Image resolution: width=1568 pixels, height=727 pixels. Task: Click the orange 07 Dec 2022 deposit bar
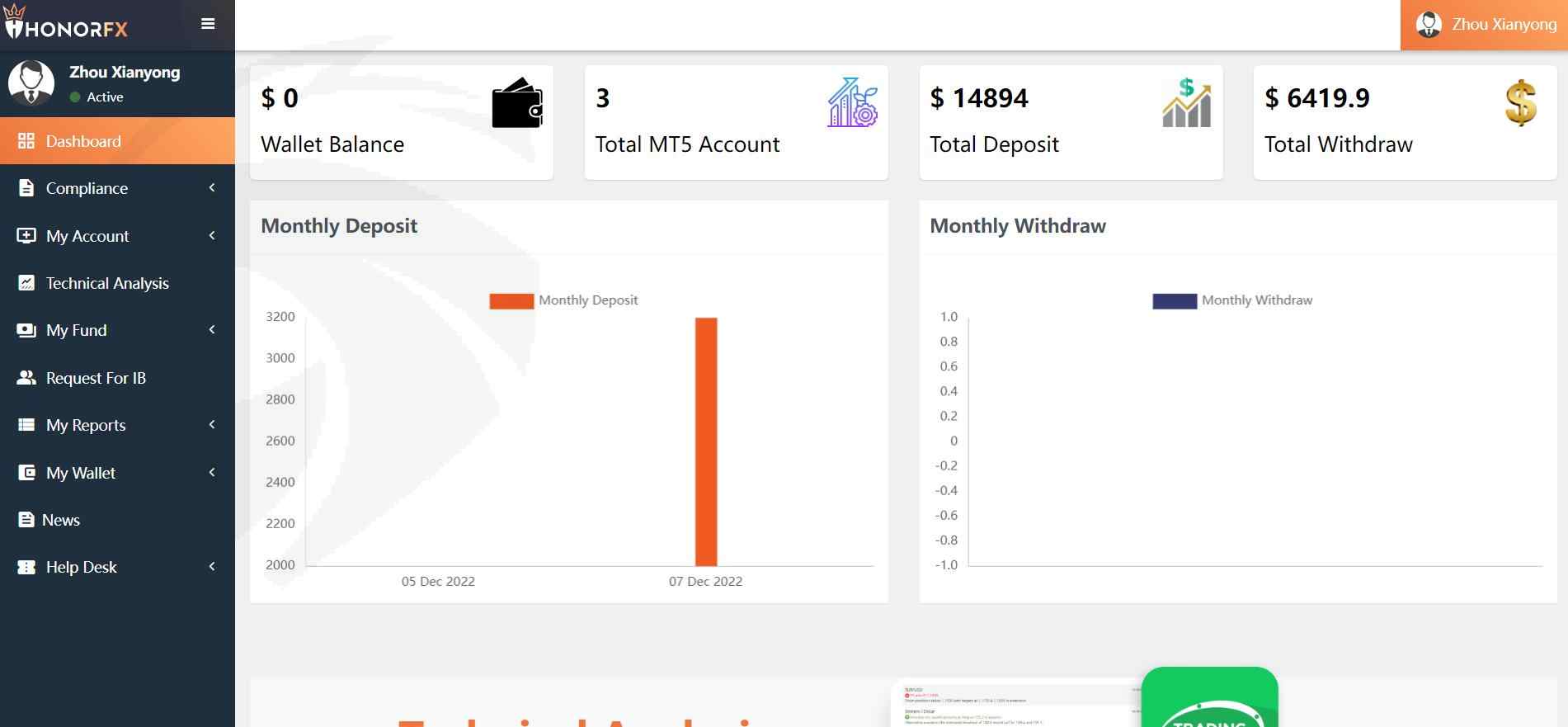click(x=706, y=441)
